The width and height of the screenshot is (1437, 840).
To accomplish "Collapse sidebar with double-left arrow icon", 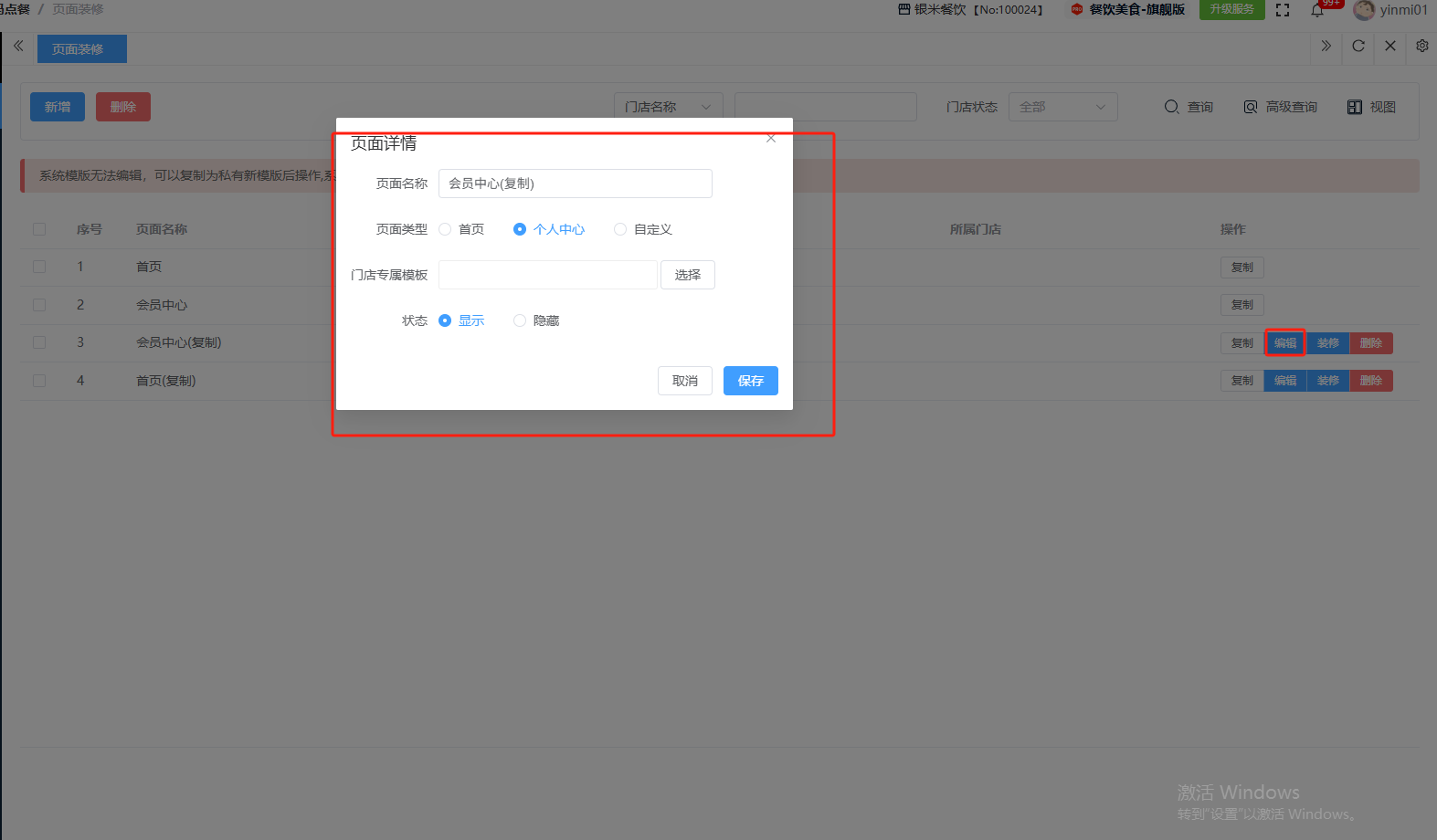I will [18, 46].
